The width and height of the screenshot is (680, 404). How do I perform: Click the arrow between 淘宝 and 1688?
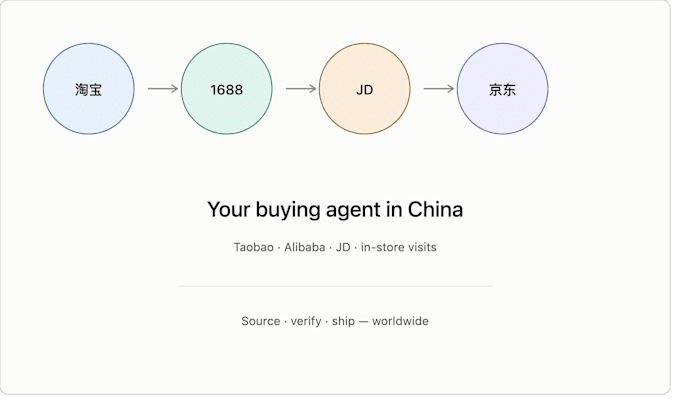pyautogui.click(x=163, y=89)
